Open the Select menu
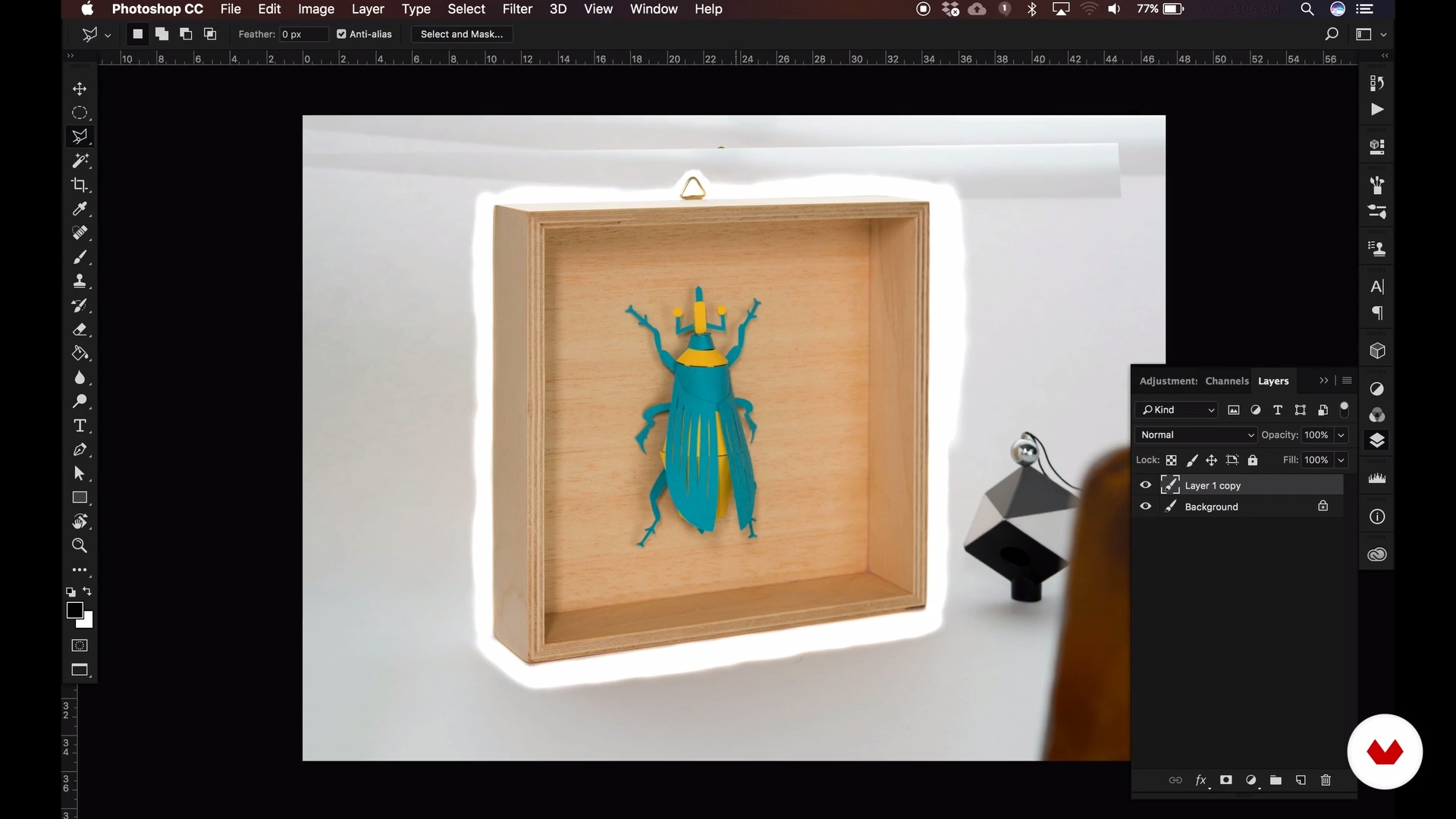 [466, 9]
